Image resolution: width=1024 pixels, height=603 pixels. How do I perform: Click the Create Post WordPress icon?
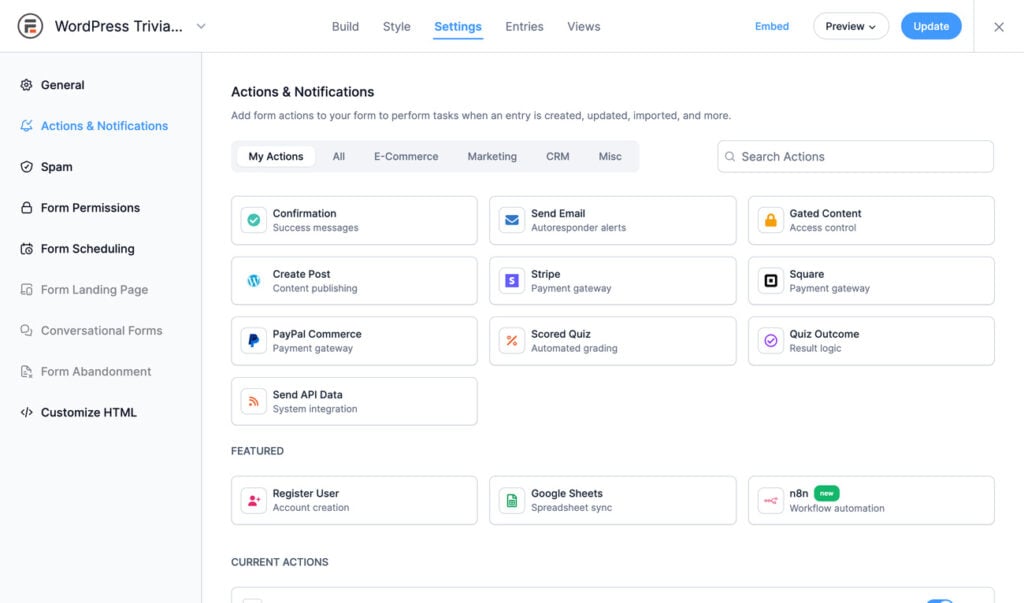coord(253,281)
